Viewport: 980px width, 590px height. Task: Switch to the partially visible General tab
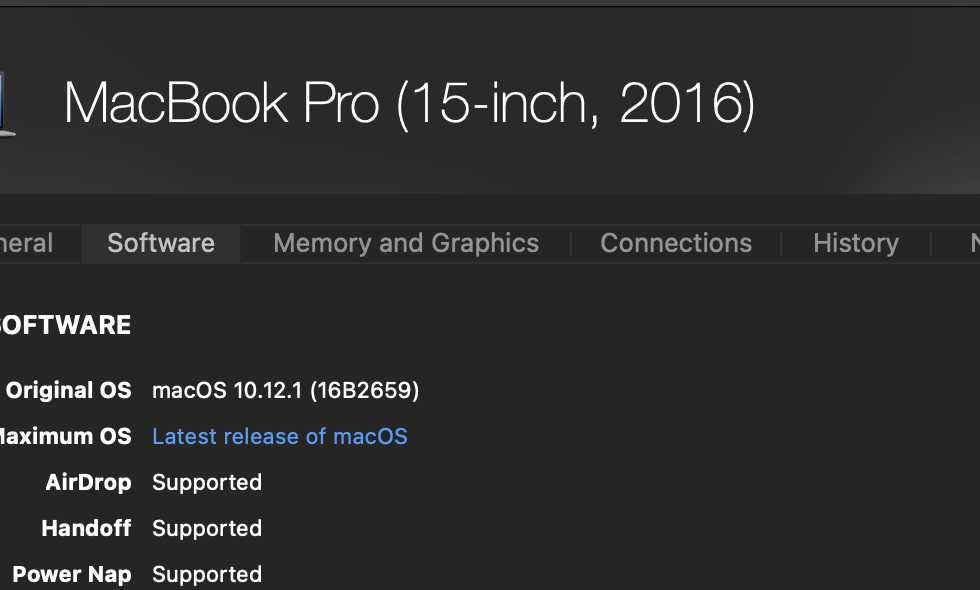pyautogui.click(x=26, y=243)
